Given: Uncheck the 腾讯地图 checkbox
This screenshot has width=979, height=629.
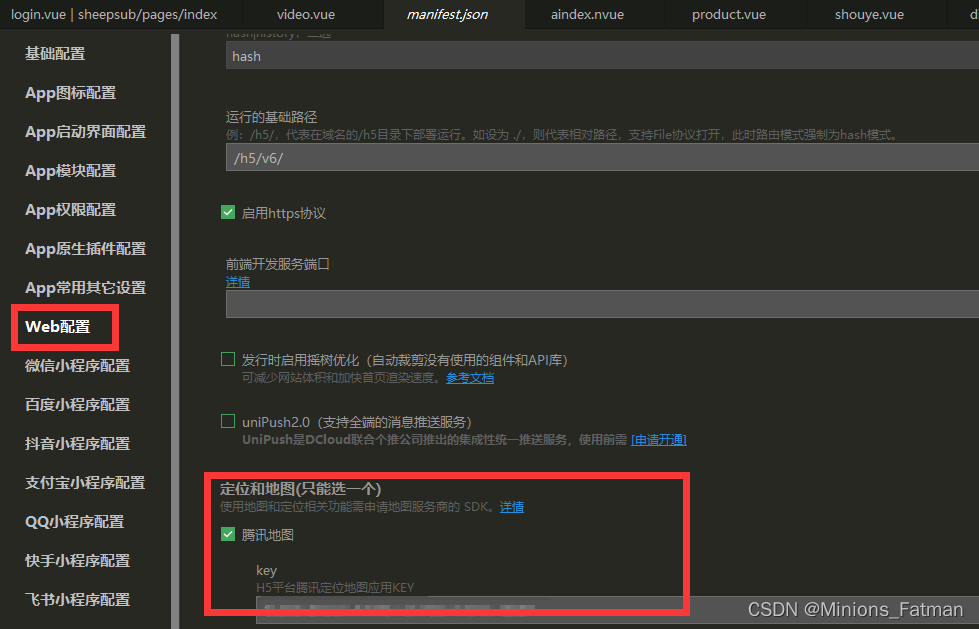Looking at the screenshot, I should [228, 534].
